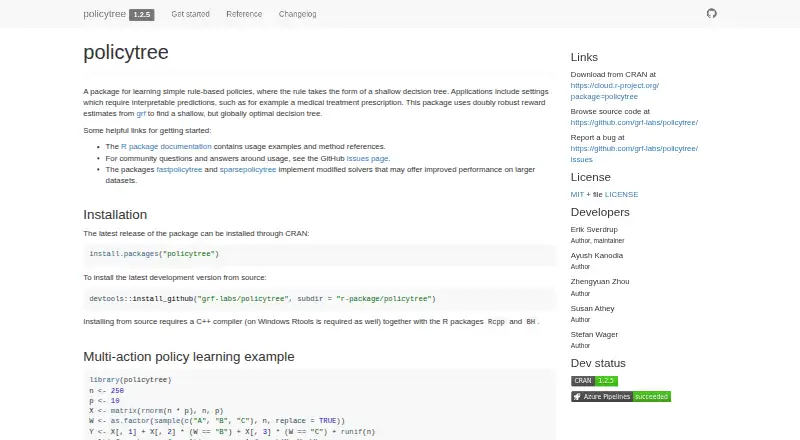Open the LICENSE file link

point(621,194)
